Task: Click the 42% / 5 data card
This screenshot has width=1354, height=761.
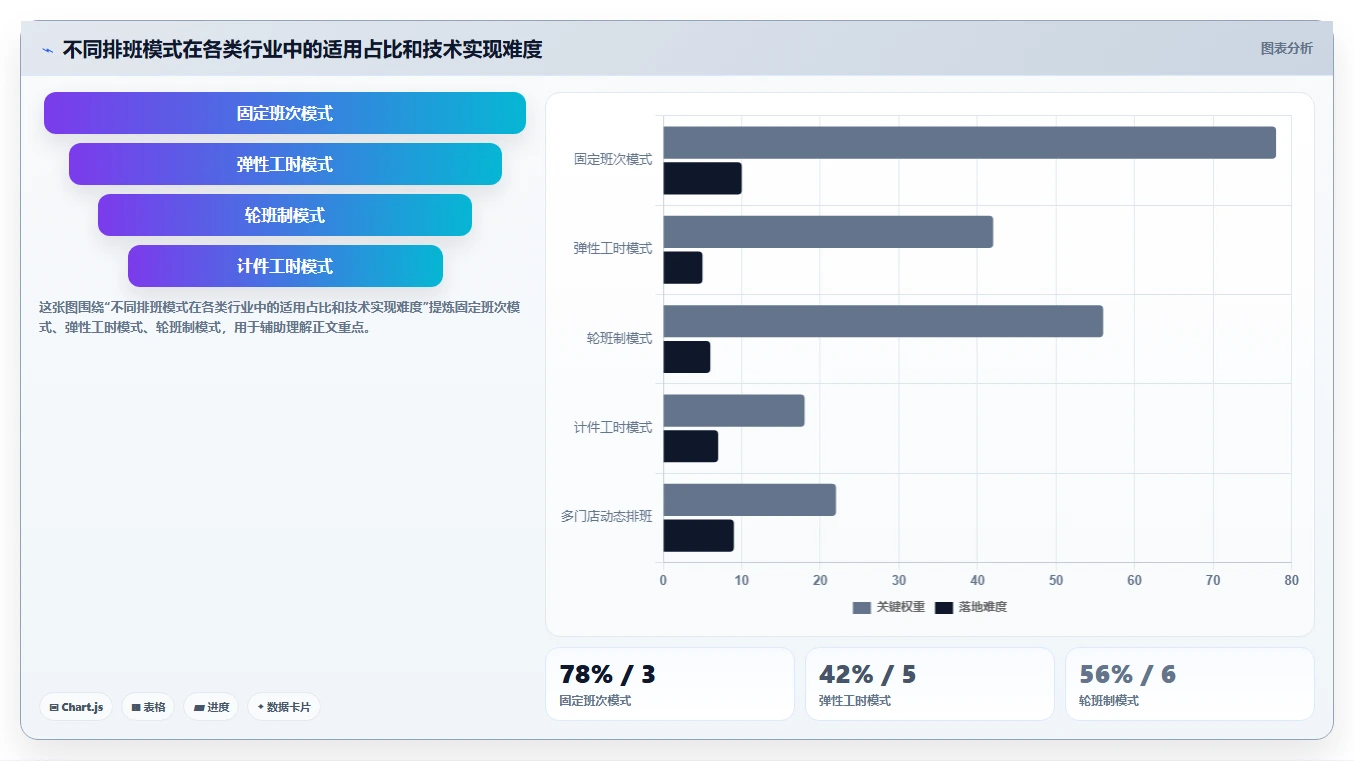Action: point(930,684)
